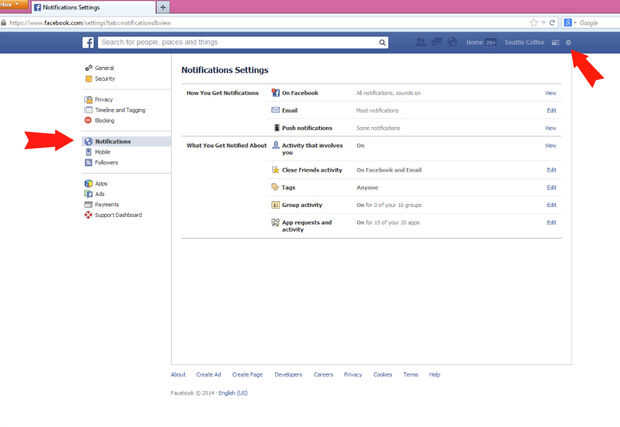This screenshot has height=427, width=620.
Task: Open the Create Page footer link
Action: pyautogui.click(x=248, y=374)
